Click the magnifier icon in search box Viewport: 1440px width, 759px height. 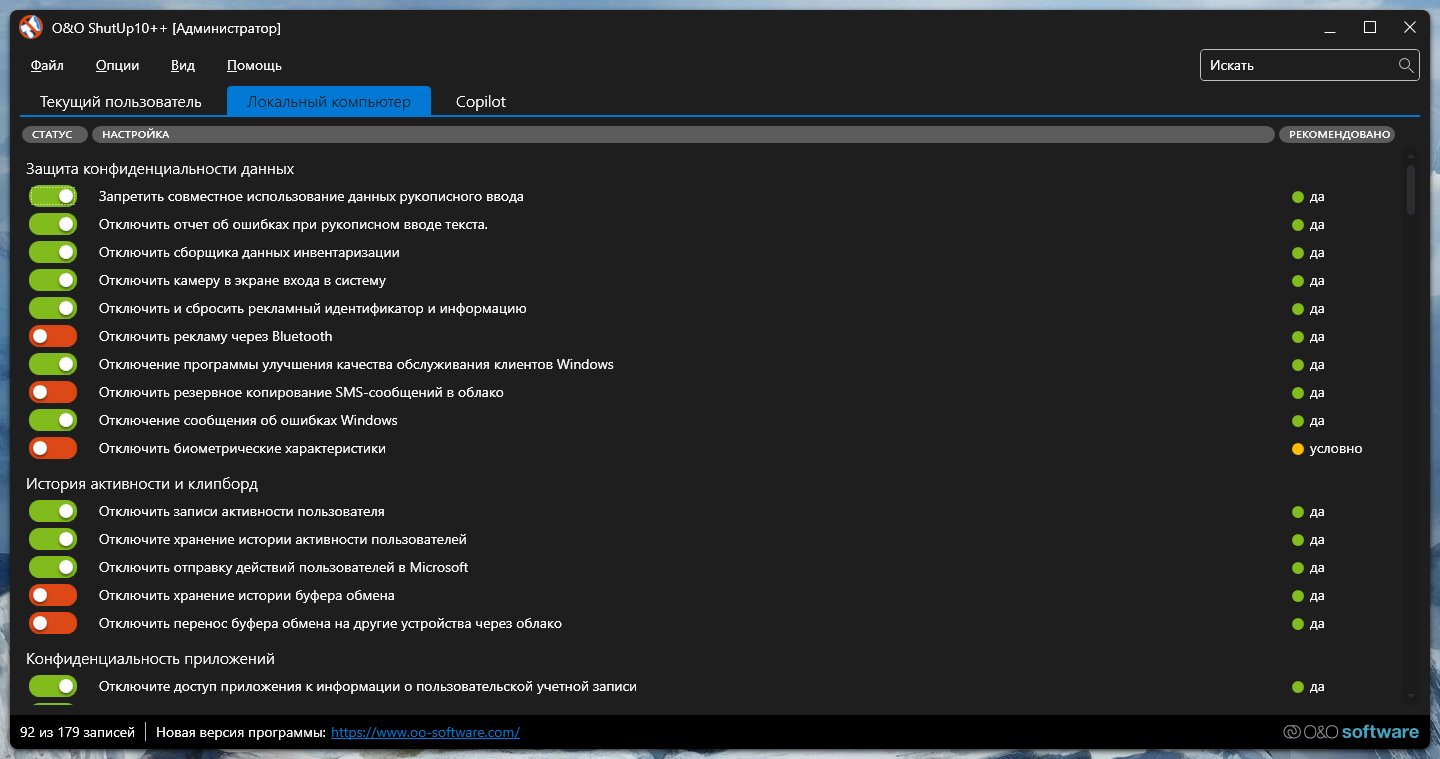tap(1406, 65)
